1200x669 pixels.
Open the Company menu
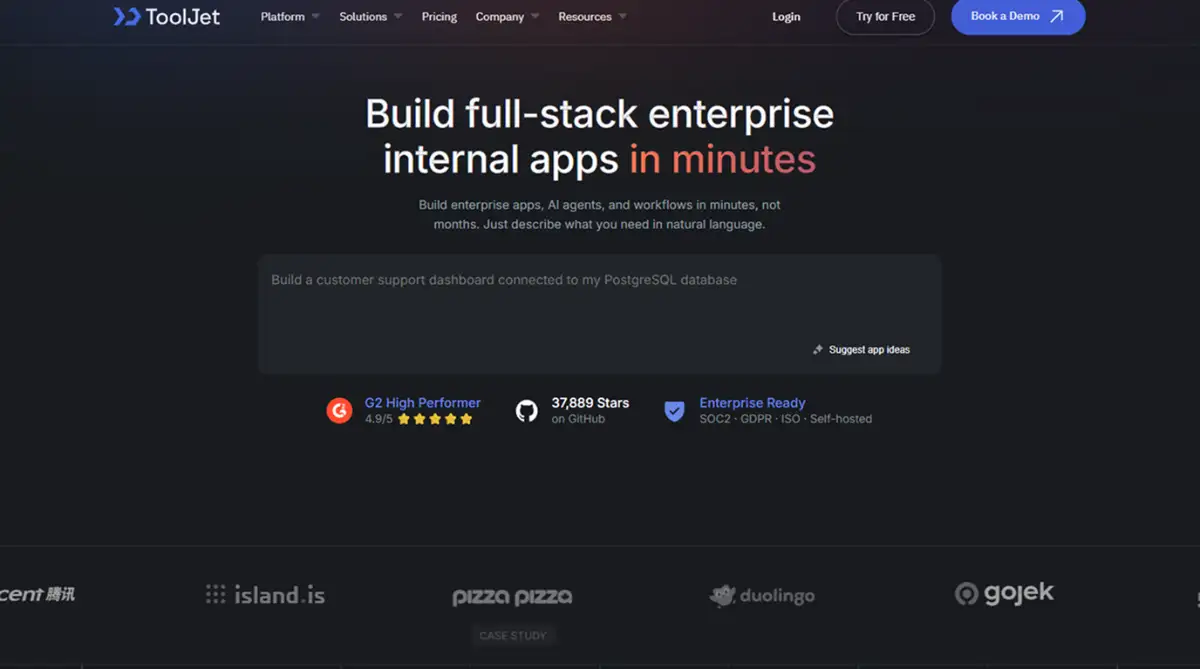pyautogui.click(x=500, y=17)
